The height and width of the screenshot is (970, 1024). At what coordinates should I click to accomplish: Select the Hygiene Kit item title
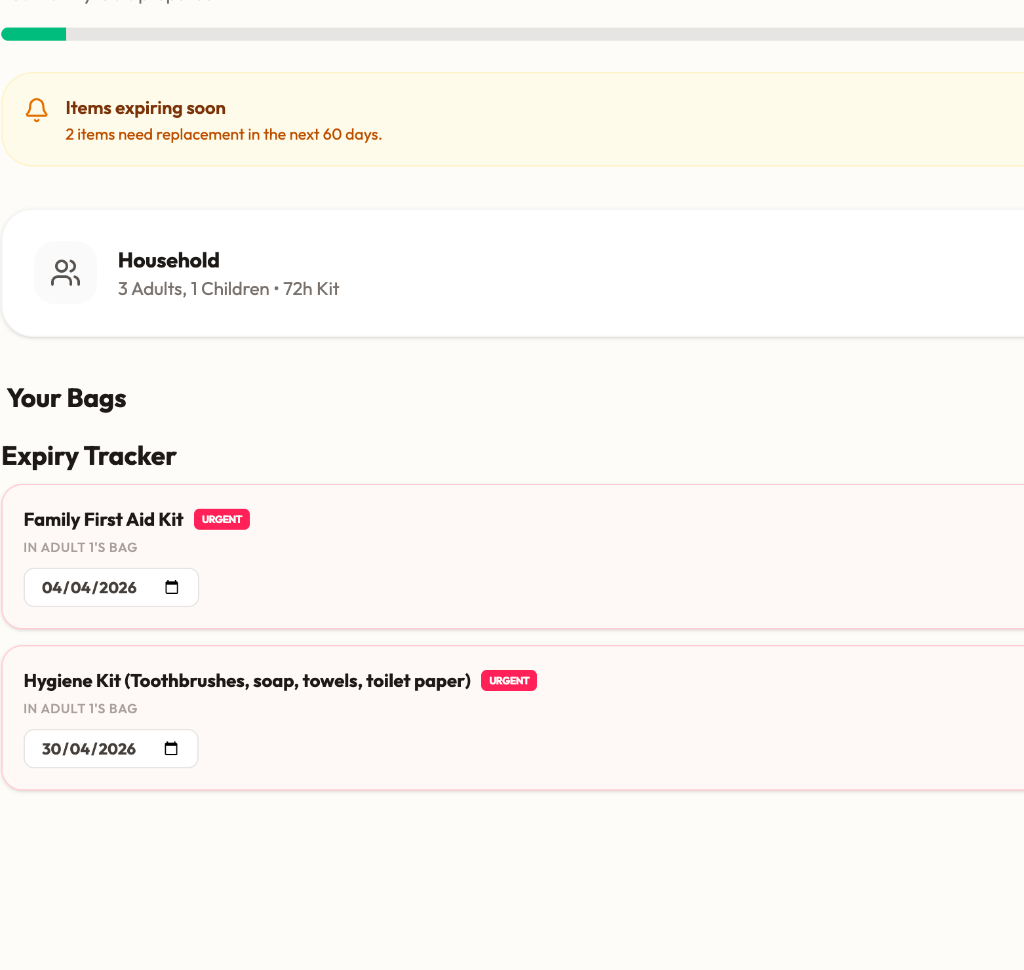[x=247, y=681]
